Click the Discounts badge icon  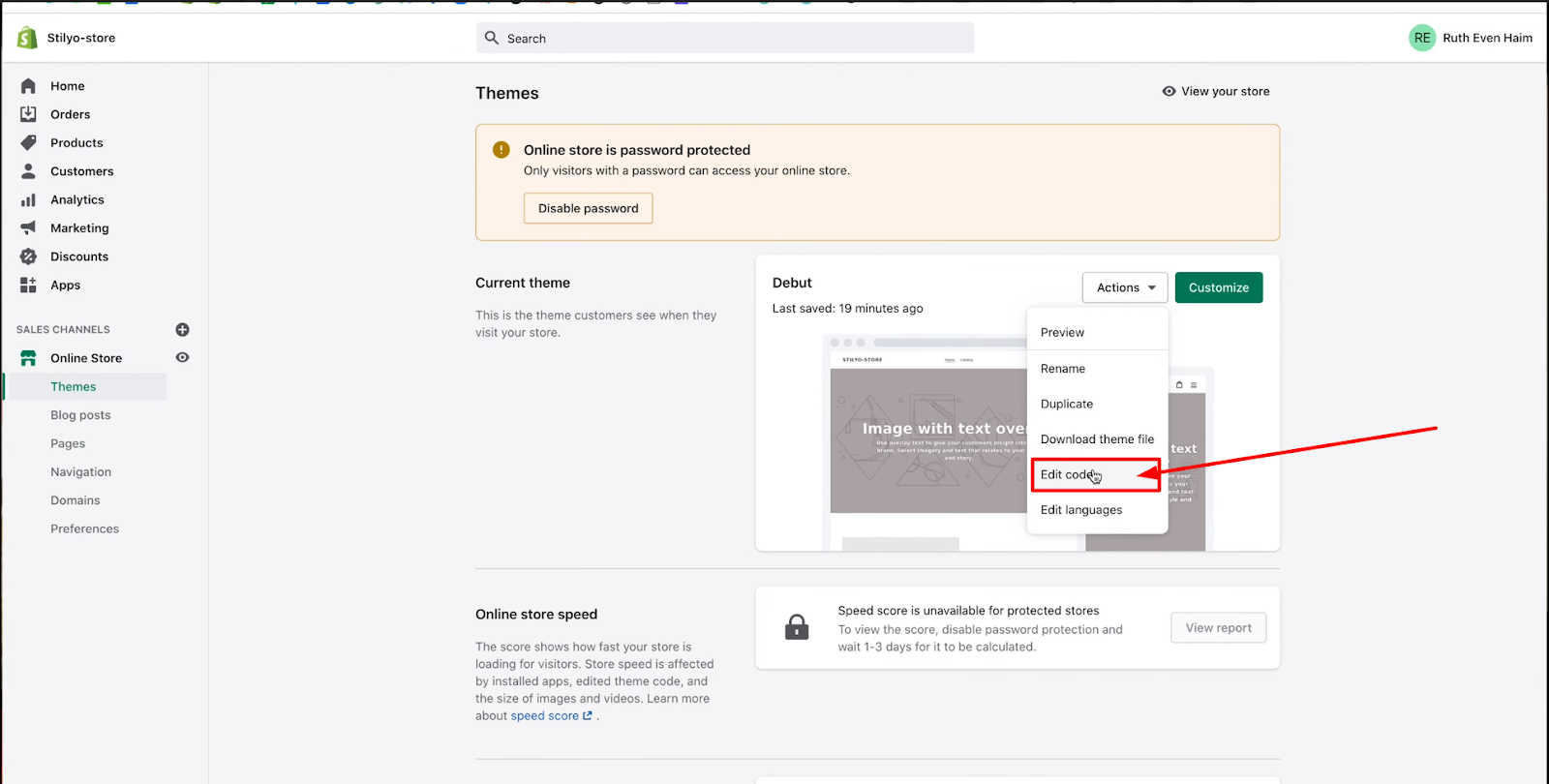pos(28,256)
